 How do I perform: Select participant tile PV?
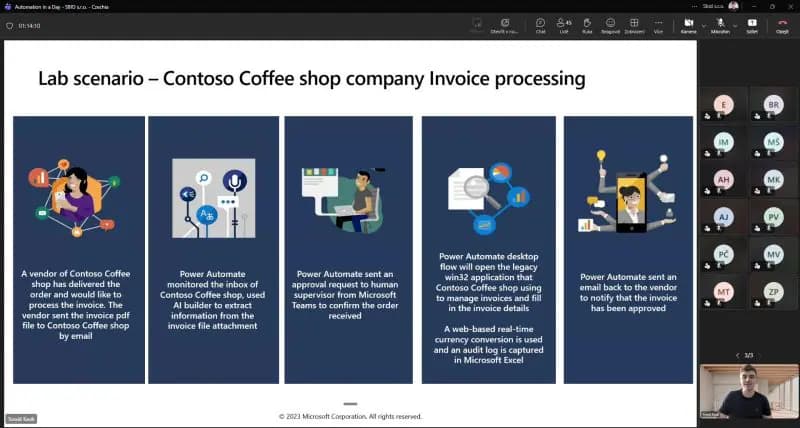coord(773,217)
